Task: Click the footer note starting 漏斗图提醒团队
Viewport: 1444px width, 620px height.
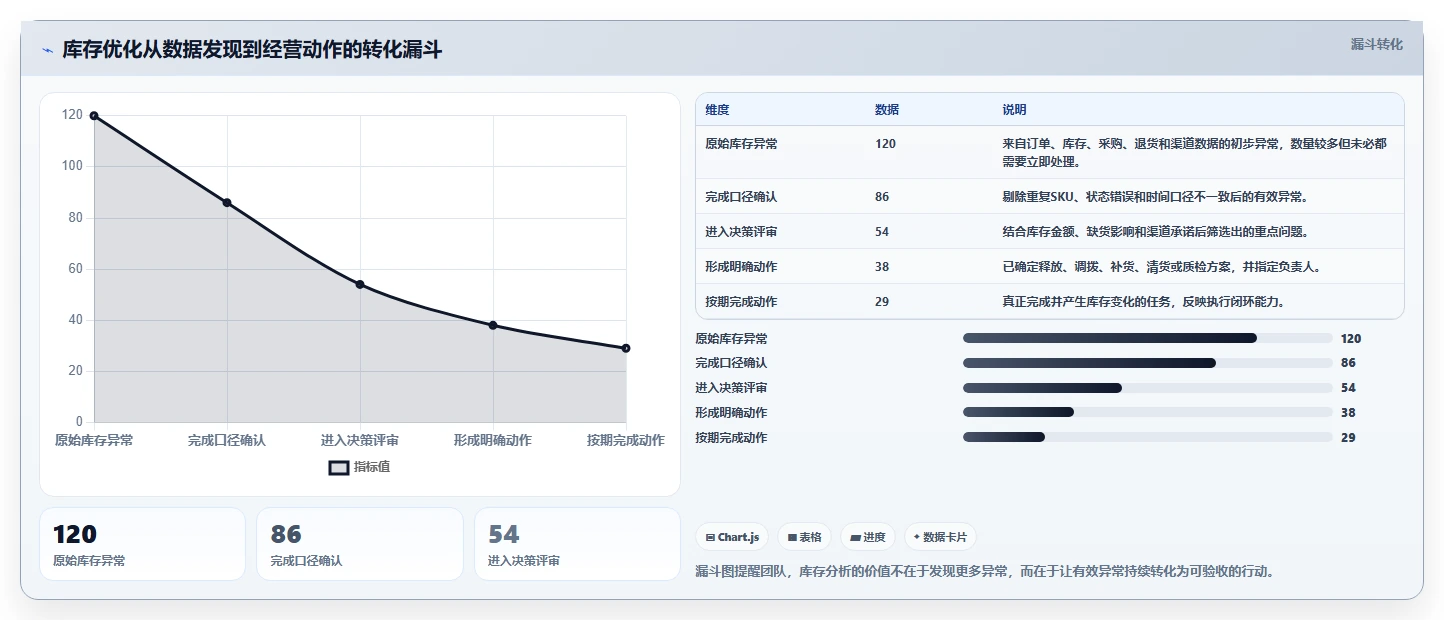Action: click(986, 572)
